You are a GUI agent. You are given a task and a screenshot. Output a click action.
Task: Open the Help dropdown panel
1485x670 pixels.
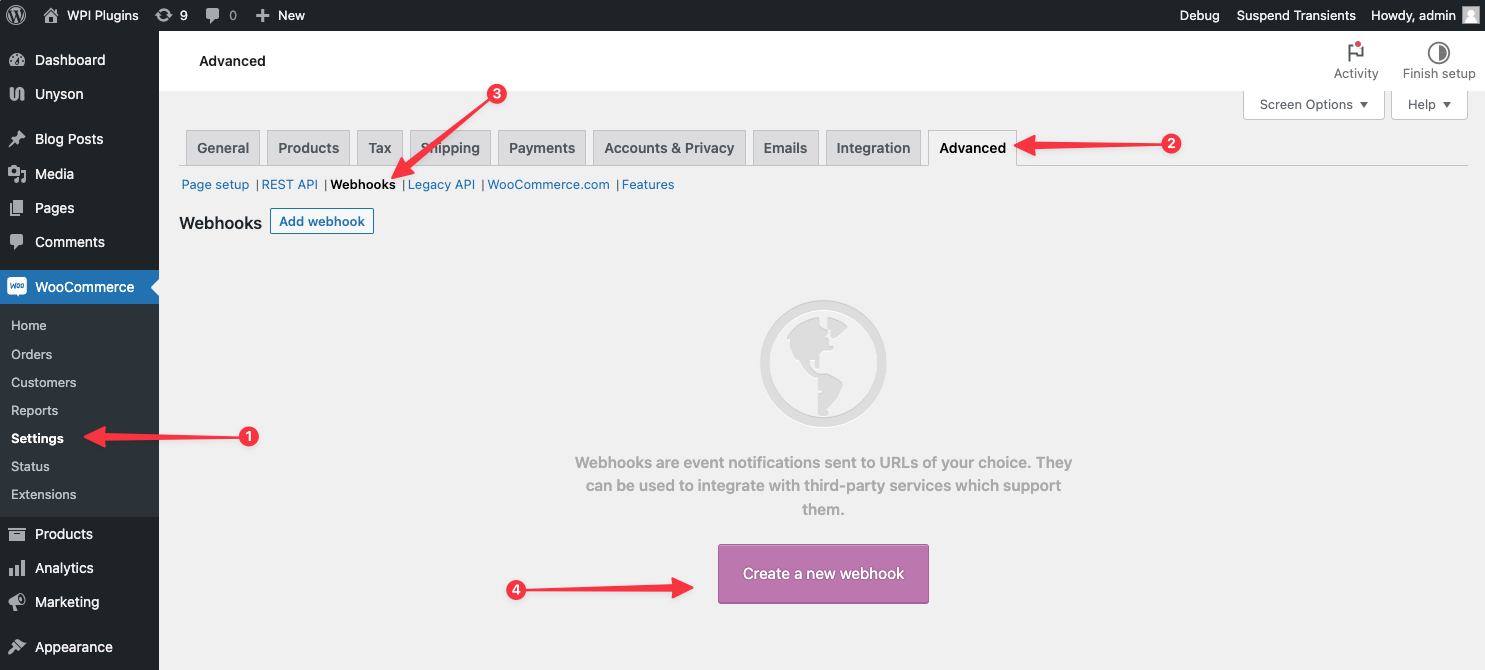pos(1429,104)
